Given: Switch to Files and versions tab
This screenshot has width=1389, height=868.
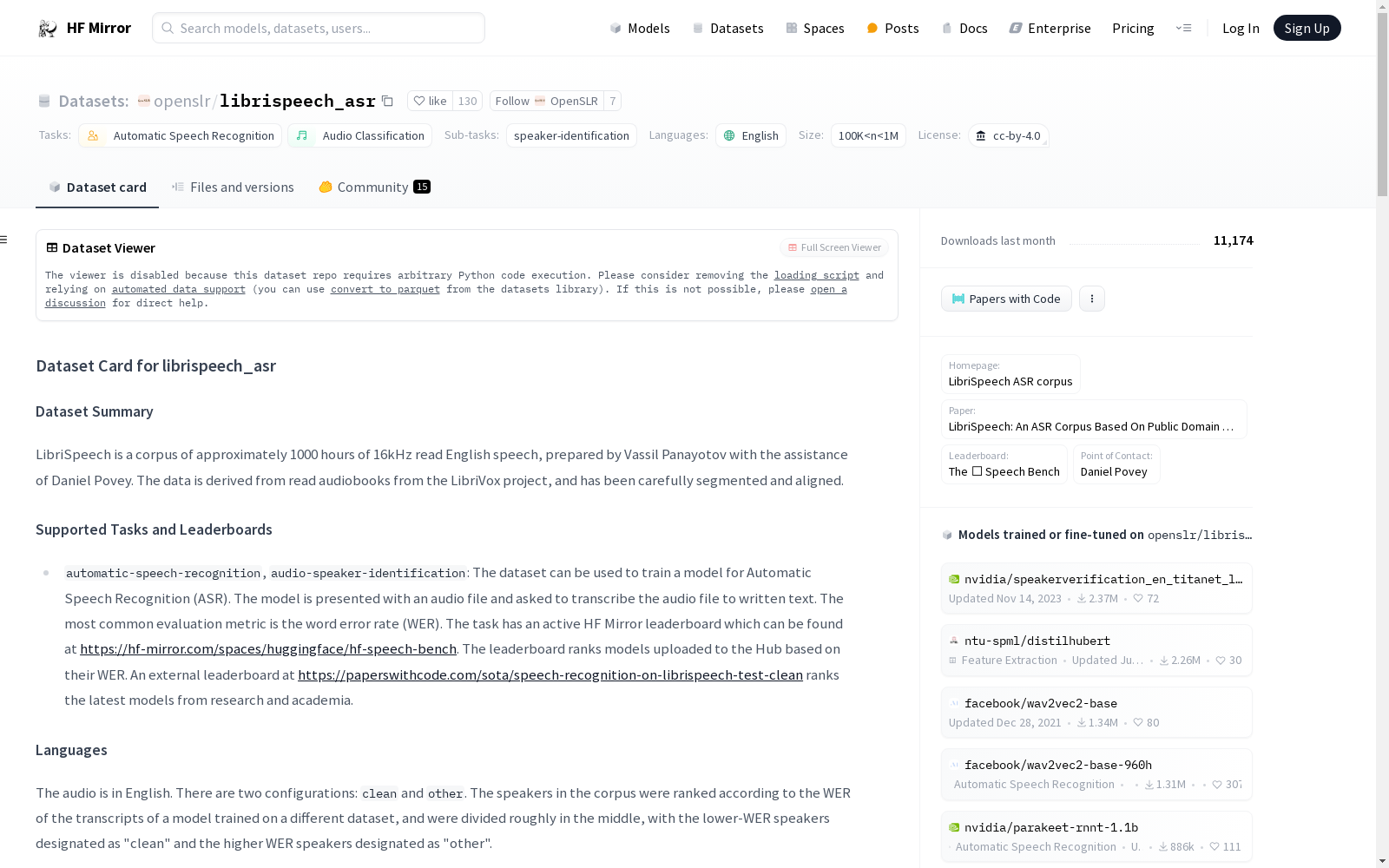Looking at the screenshot, I should (233, 187).
